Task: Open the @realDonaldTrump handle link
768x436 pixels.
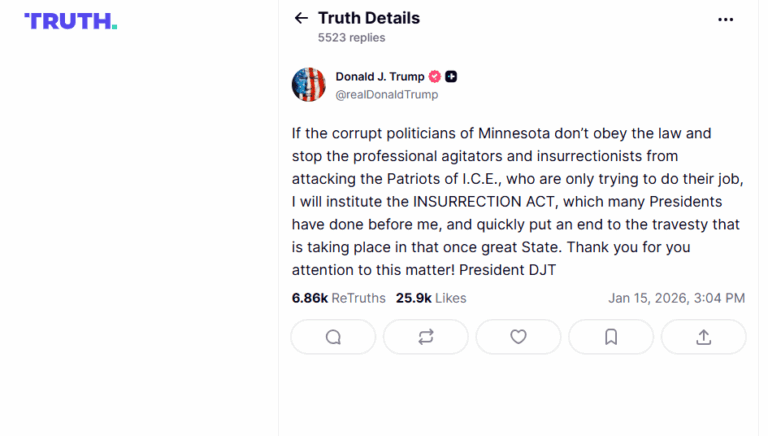Action: click(387, 94)
